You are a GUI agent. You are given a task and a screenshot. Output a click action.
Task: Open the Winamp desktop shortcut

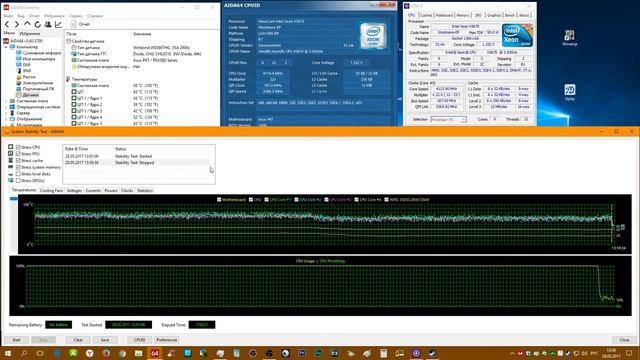(x=569, y=38)
